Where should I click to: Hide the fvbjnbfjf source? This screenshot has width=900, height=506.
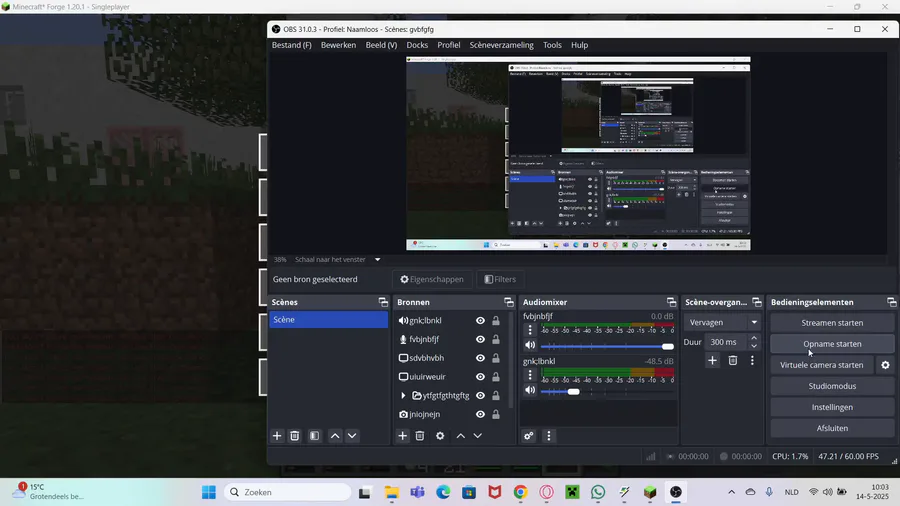(480, 340)
